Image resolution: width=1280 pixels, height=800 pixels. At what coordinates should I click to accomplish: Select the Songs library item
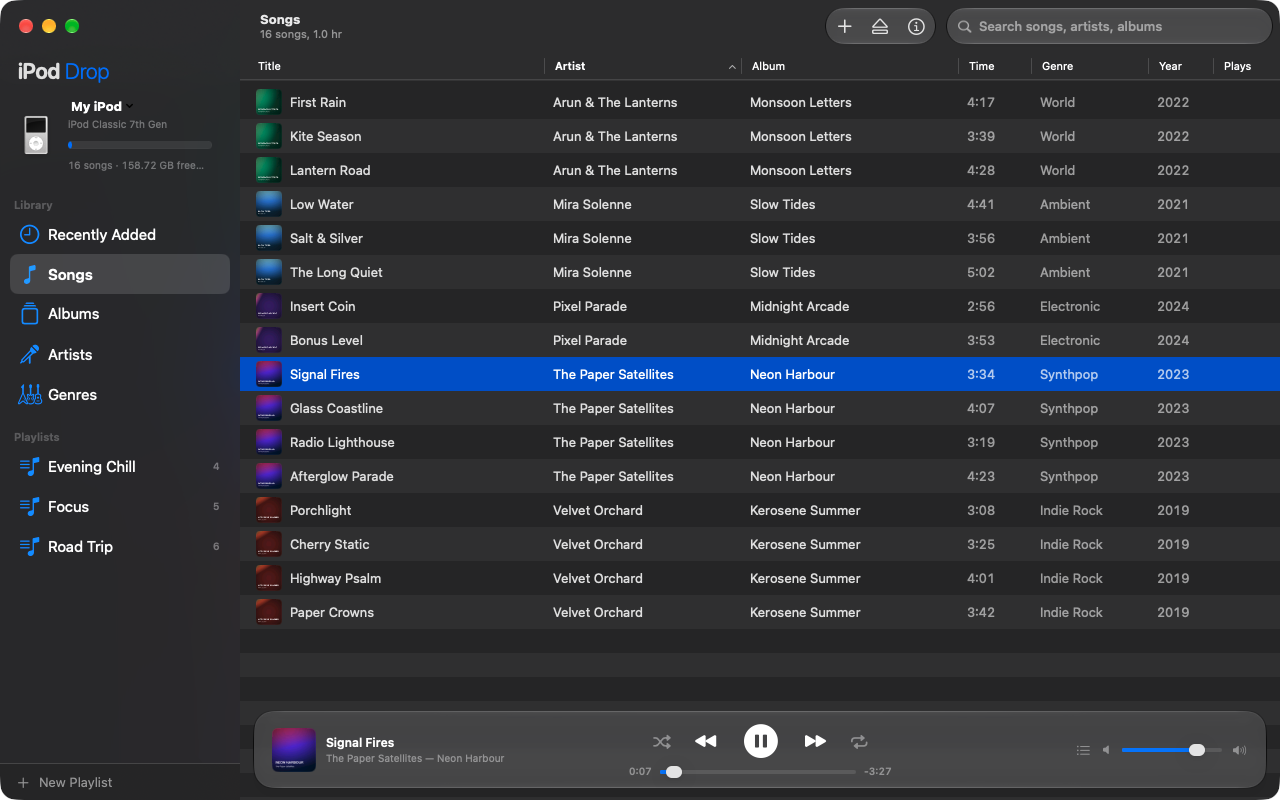pos(120,274)
